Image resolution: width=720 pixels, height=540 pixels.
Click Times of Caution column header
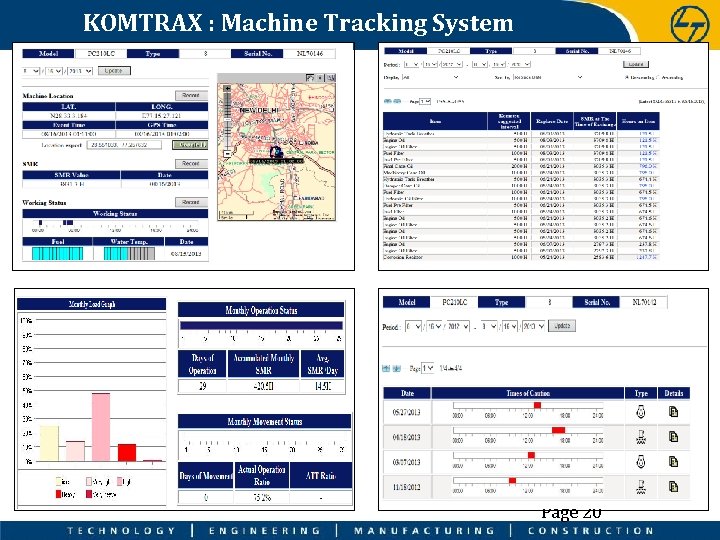(x=528, y=393)
